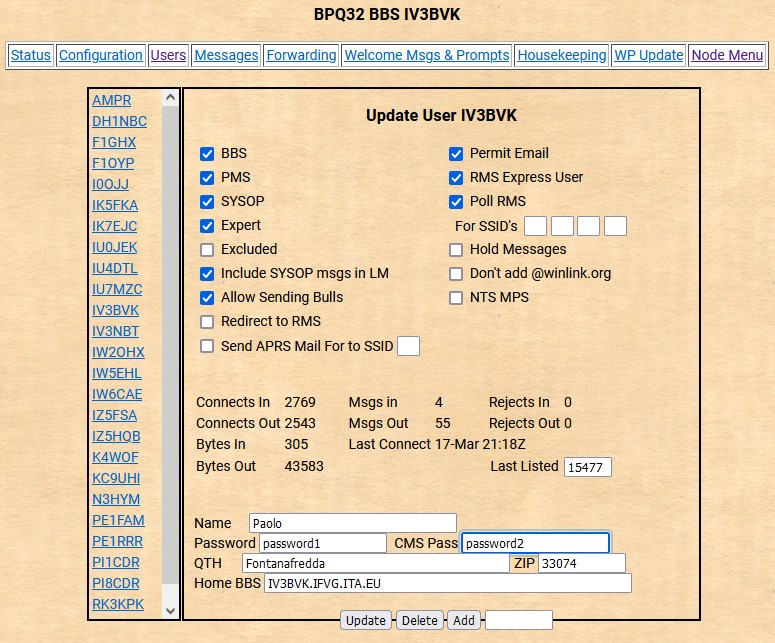Click the Name field with Paolo
775x643 pixels.
click(353, 523)
